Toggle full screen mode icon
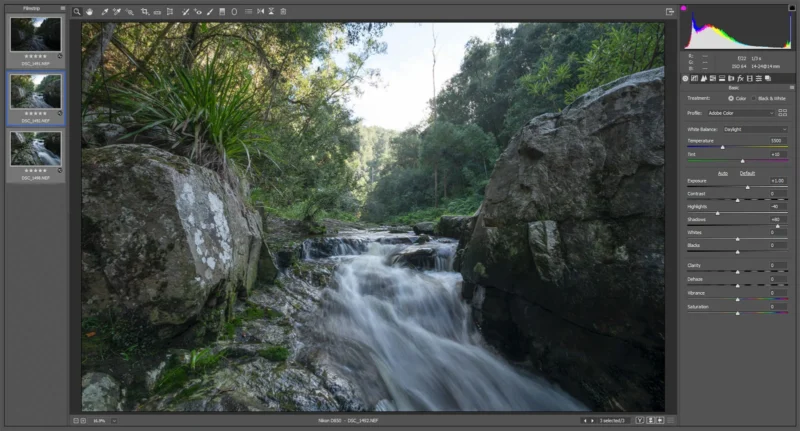Screen dimensions: 800x431 point(670,12)
